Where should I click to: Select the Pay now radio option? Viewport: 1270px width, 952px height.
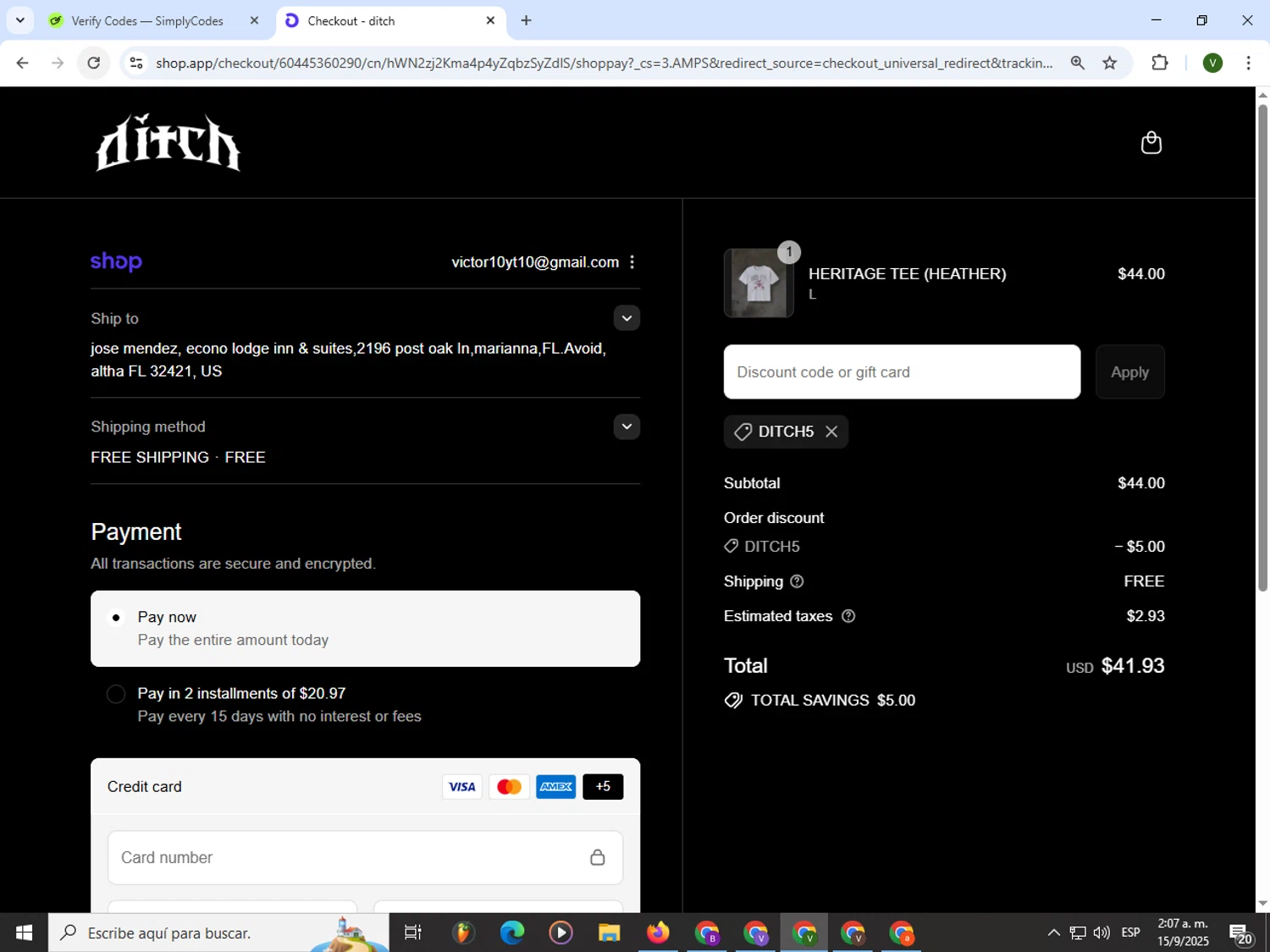(116, 618)
